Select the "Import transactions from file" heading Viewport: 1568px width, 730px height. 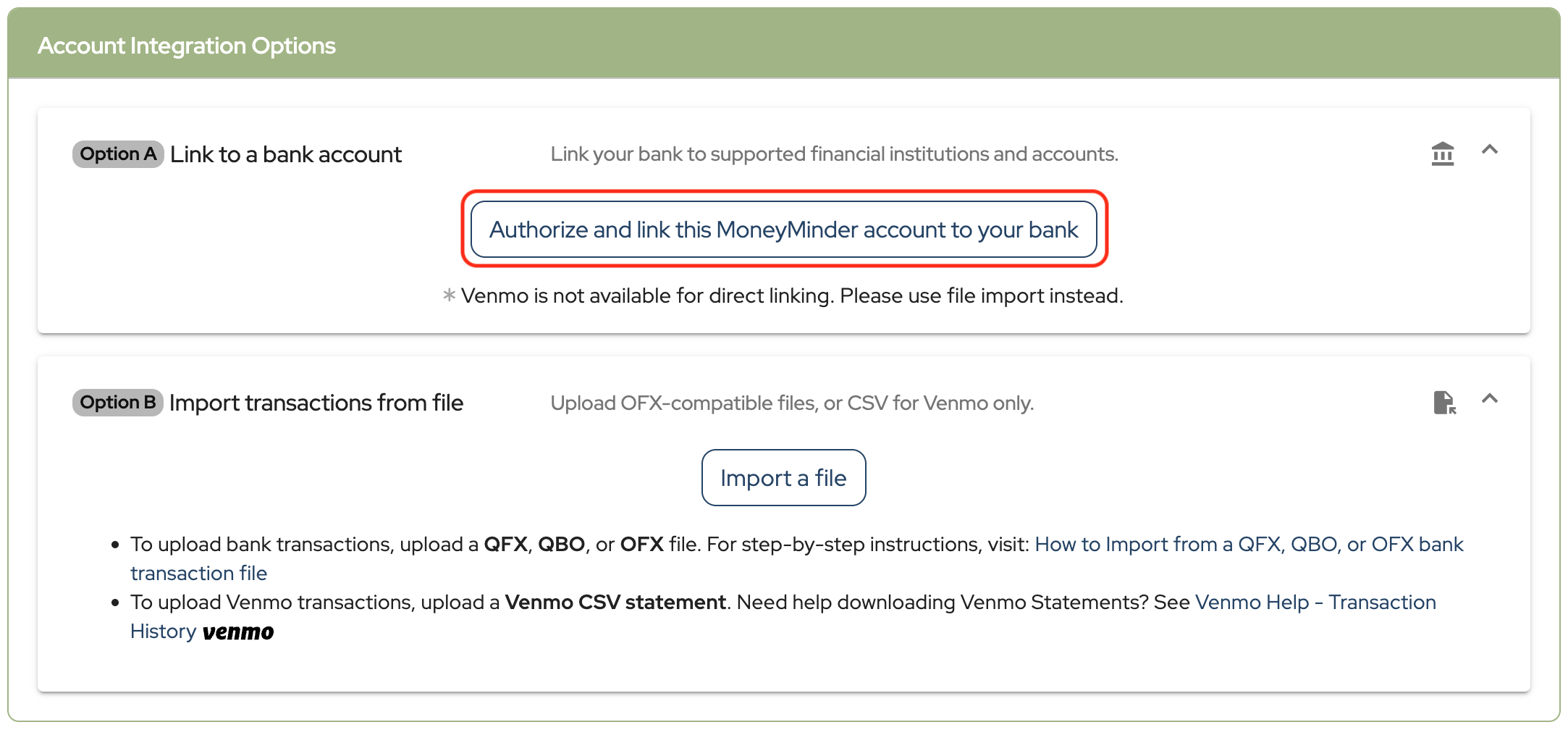pos(316,403)
